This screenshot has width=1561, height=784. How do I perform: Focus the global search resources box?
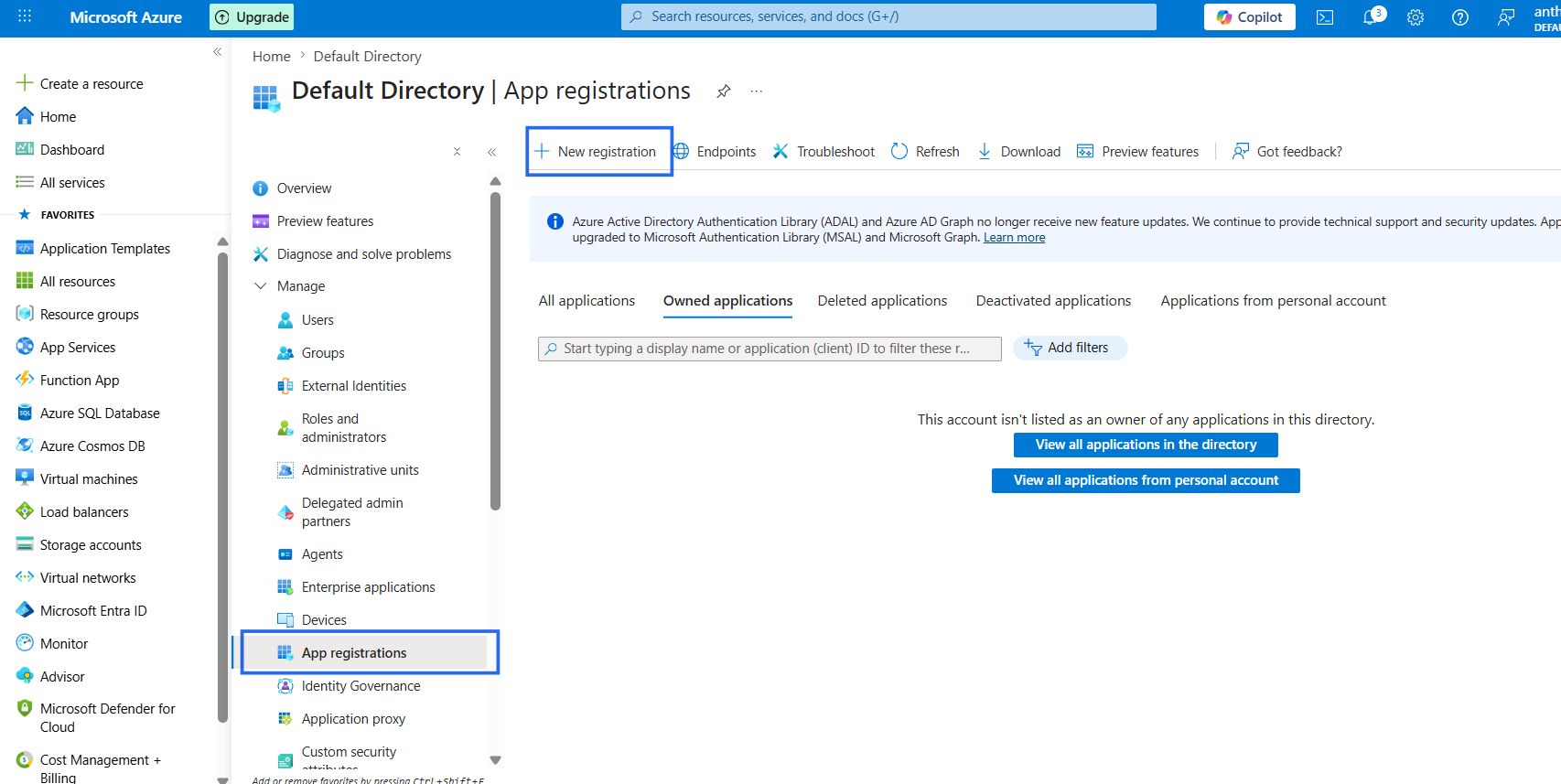click(x=888, y=16)
